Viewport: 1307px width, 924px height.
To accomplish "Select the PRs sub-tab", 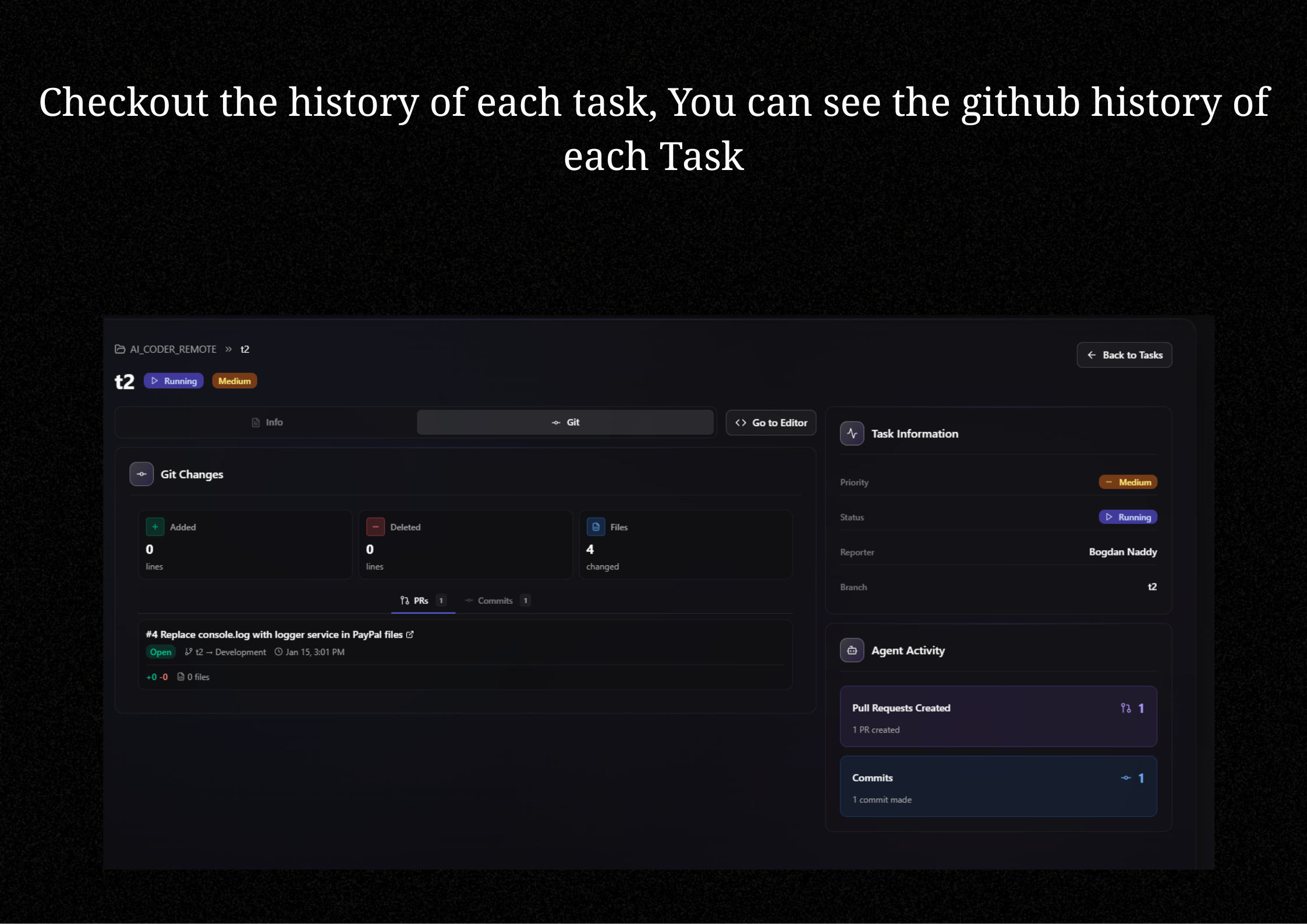I will click(422, 601).
